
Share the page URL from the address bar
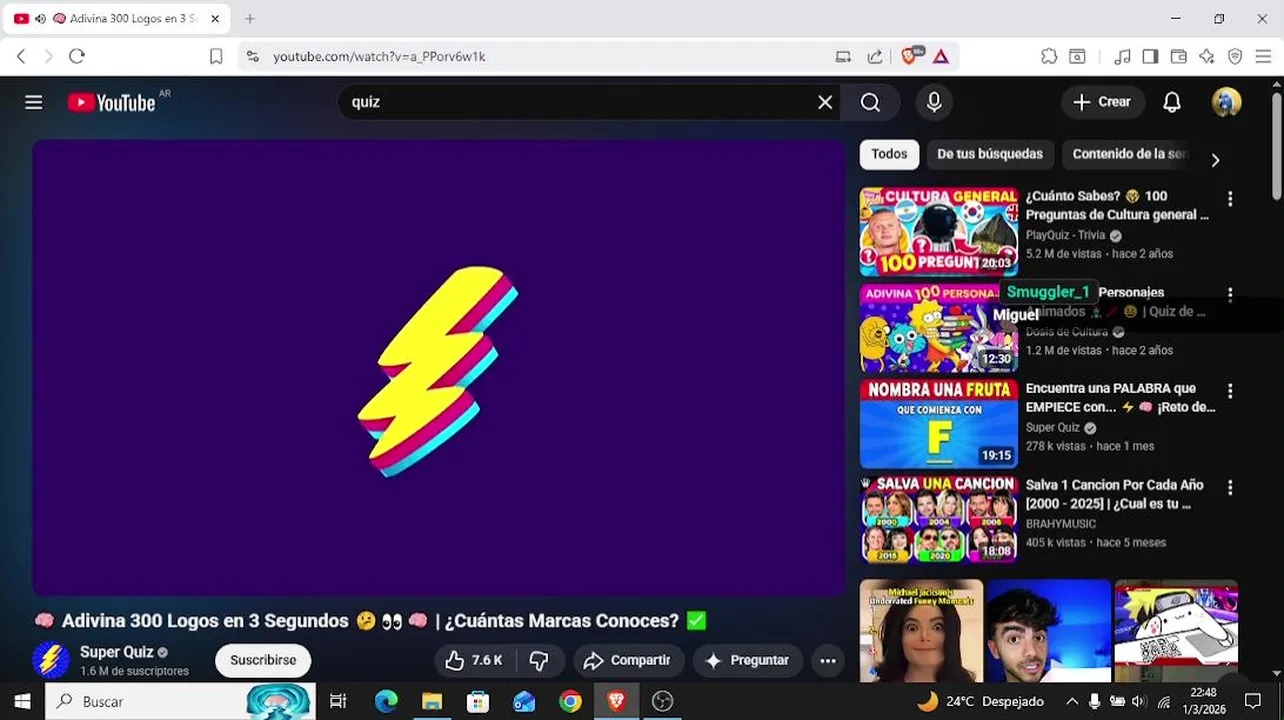875,57
